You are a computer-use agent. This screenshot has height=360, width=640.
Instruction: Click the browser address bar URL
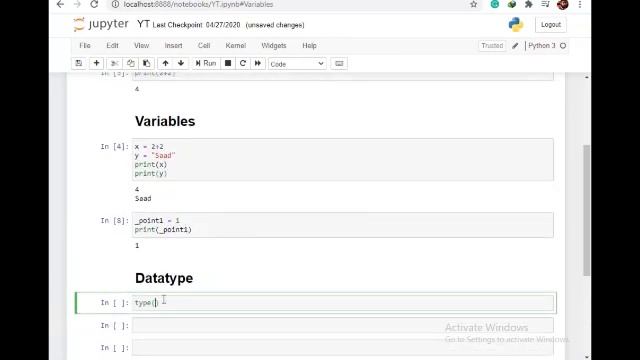[198, 4]
